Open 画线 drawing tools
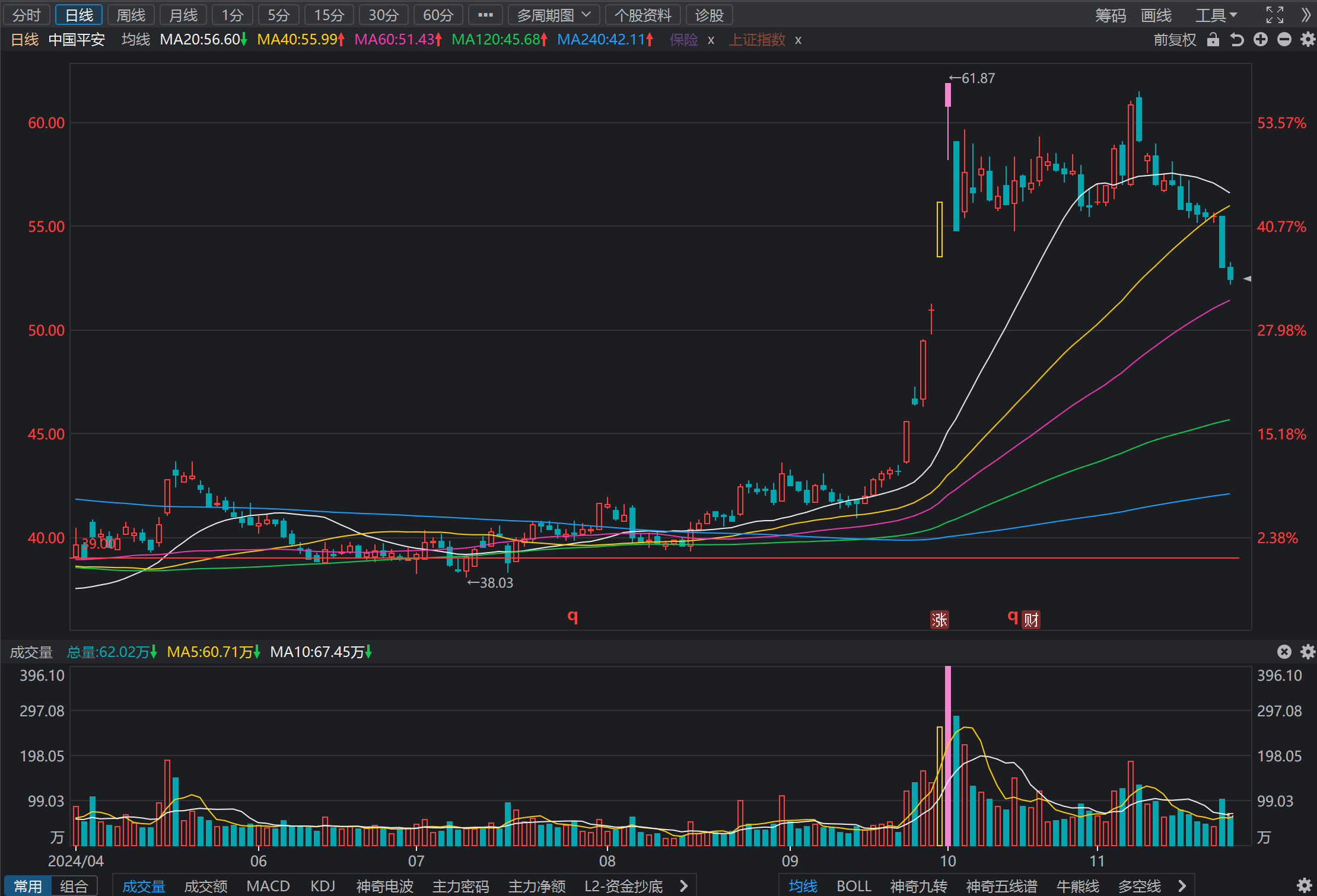1317x896 pixels. [x=1156, y=15]
